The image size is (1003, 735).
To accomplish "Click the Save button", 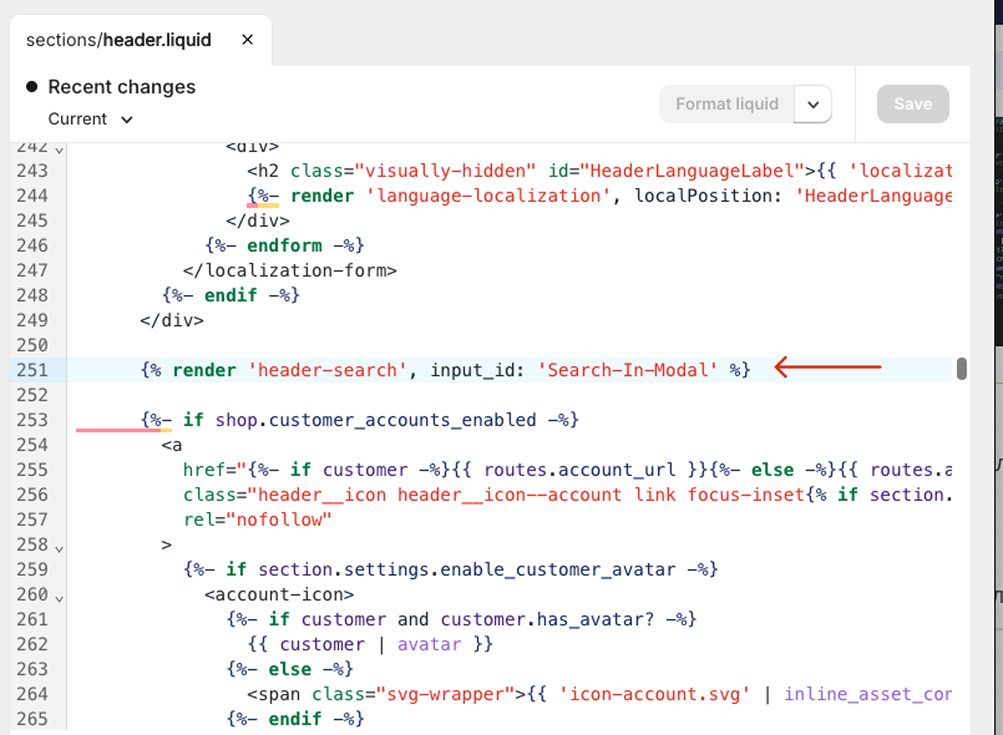I will click(x=913, y=104).
